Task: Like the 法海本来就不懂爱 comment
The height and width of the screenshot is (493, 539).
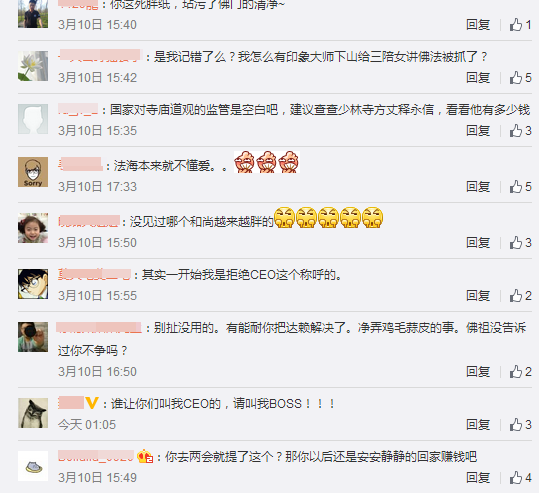Action: pyautogui.click(x=520, y=187)
